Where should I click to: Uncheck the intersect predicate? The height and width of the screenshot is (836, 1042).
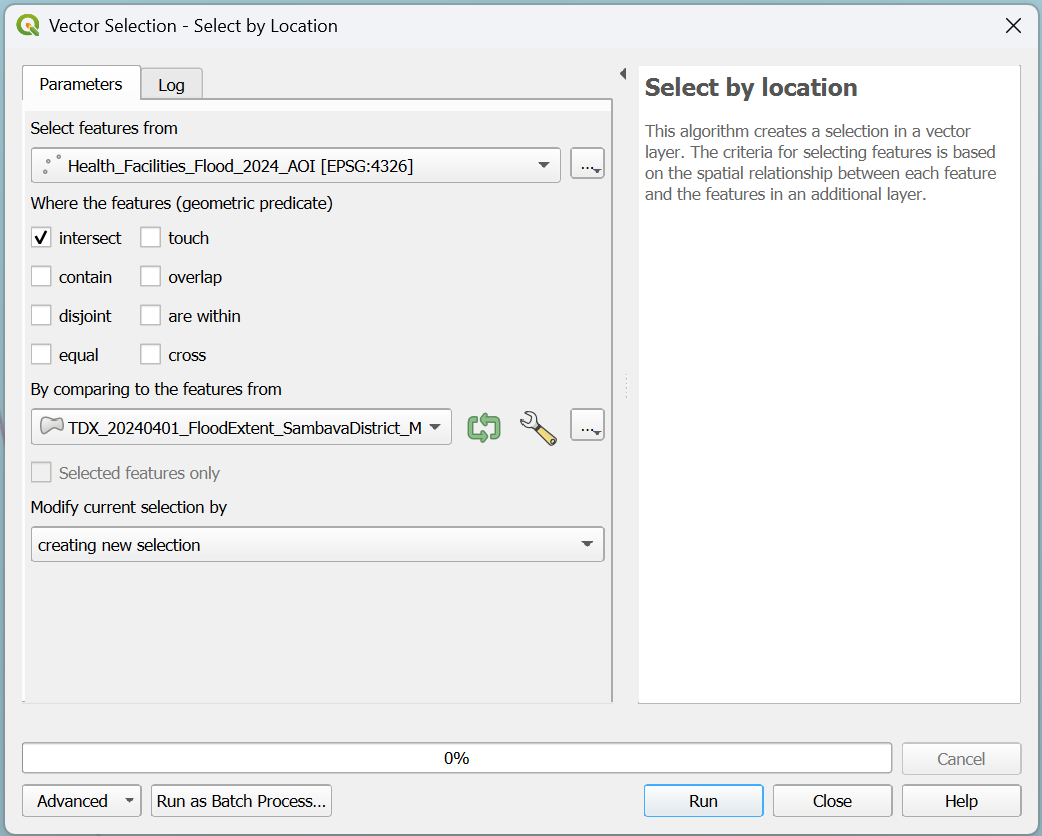tap(41, 238)
